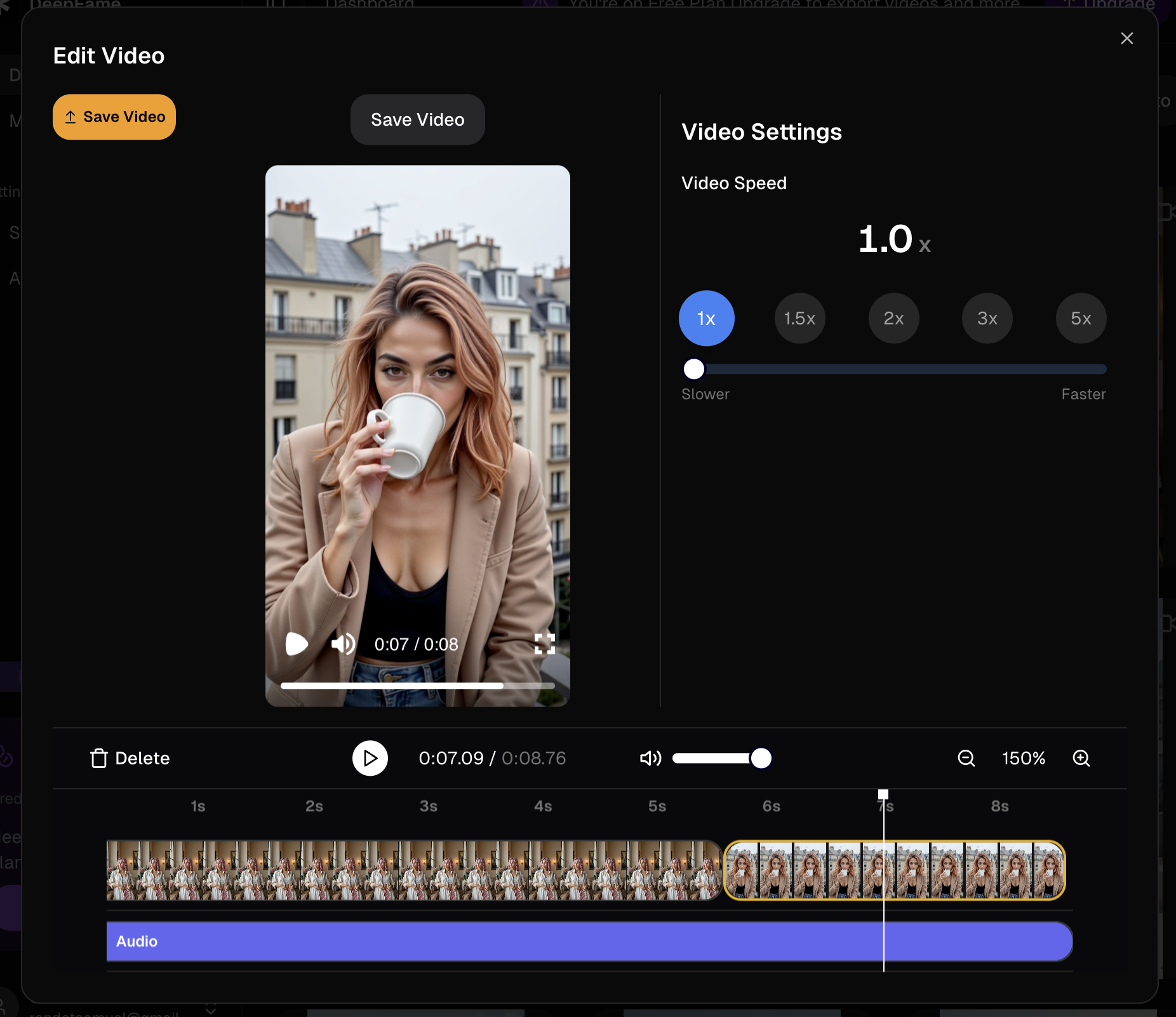Mute the preview player speaker
Viewport: 1176px width, 1017px height.
(x=343, y=644)
